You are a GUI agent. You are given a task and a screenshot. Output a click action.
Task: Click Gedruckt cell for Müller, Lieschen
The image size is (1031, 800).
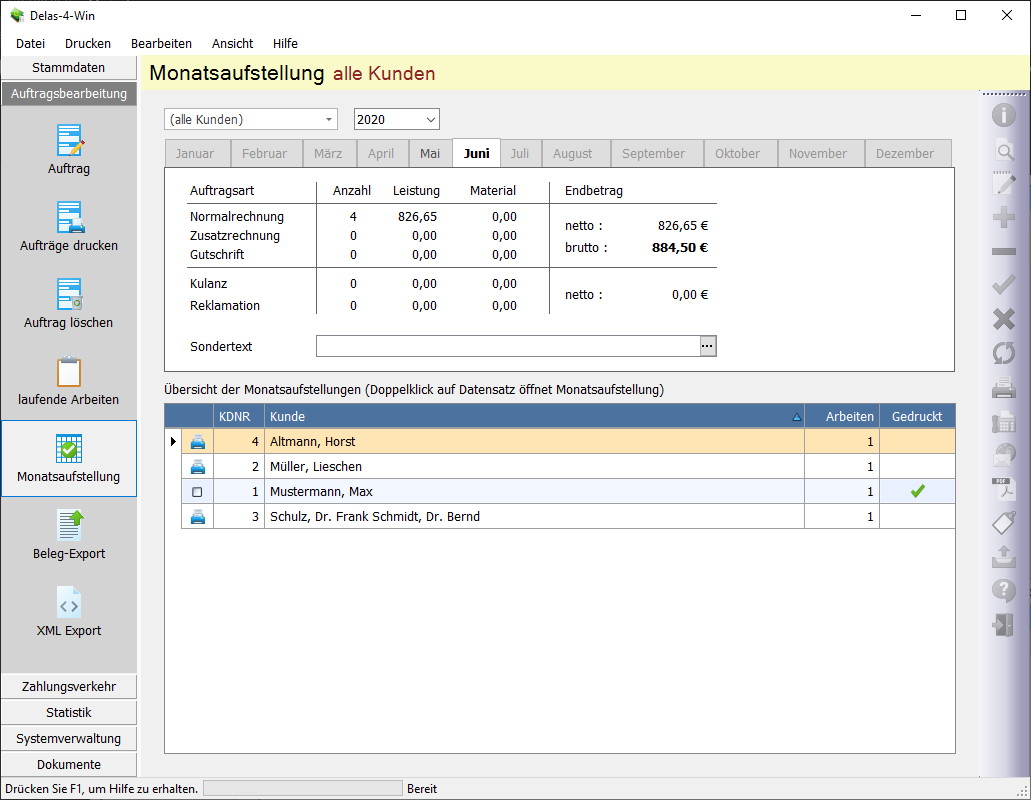917,467
